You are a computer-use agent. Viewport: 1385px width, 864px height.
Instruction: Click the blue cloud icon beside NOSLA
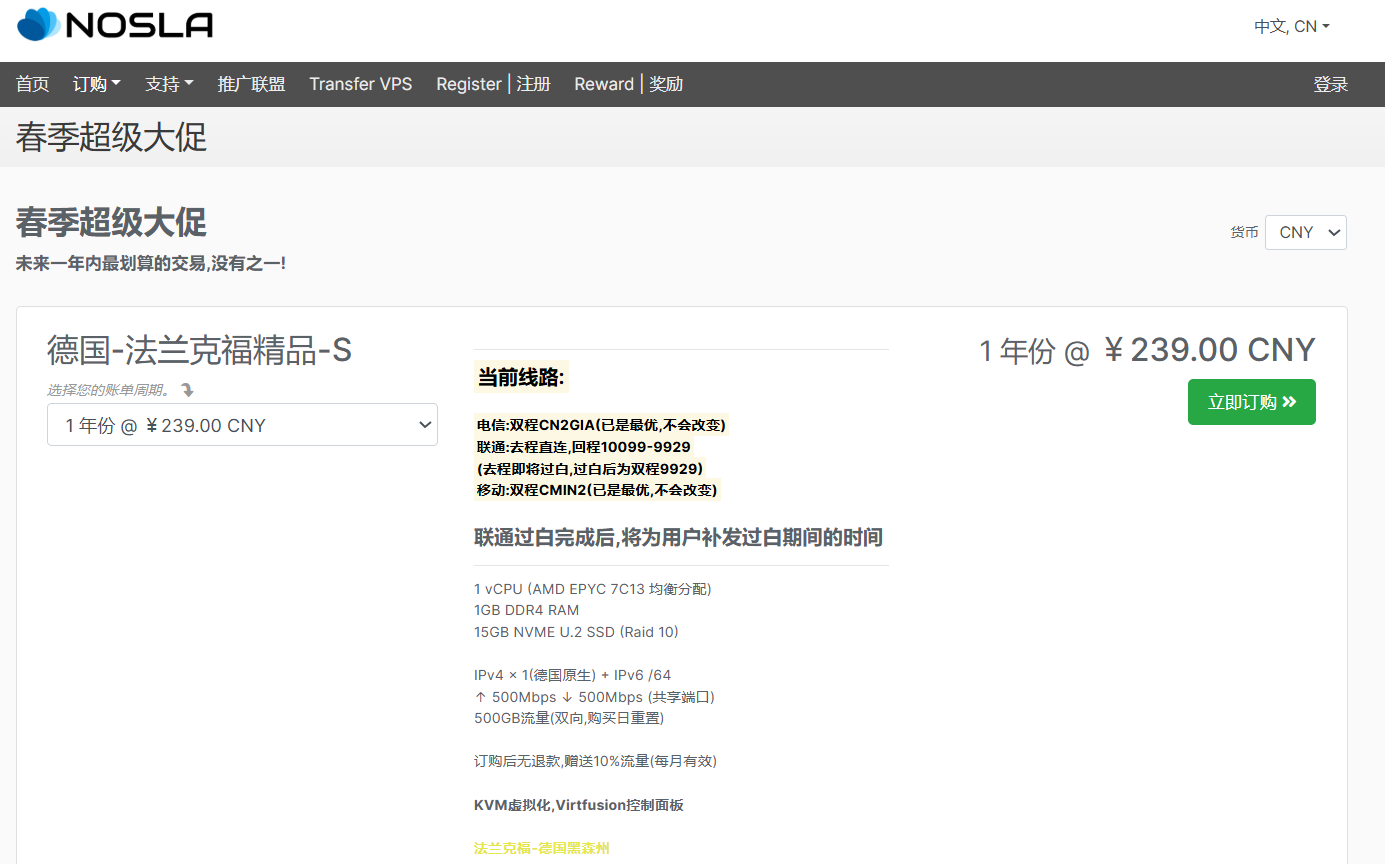(x=38, y=24)
